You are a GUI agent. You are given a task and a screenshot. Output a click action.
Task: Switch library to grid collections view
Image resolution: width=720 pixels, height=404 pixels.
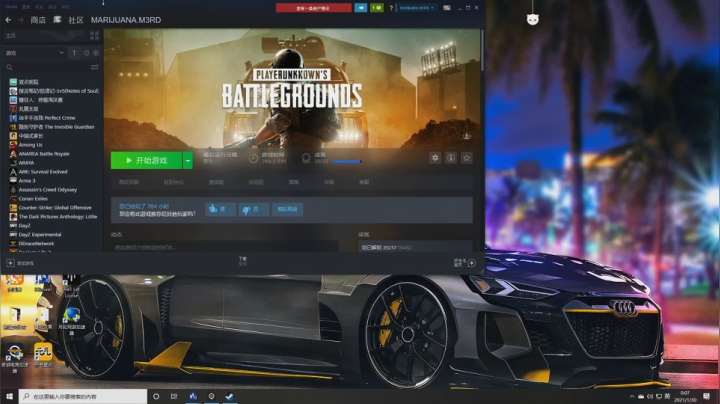point(95,35)
